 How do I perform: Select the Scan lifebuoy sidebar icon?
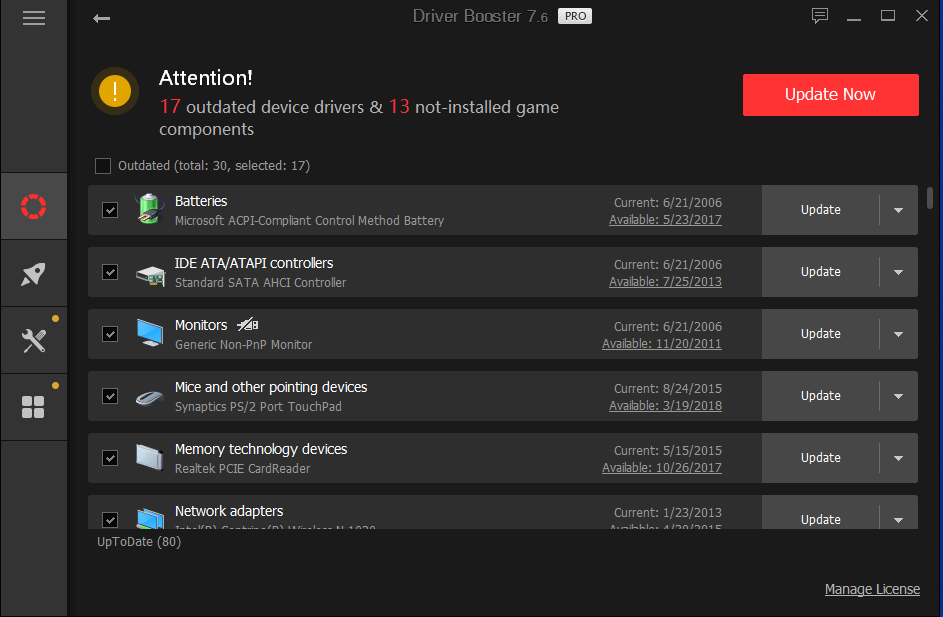[x=34, y=206]
